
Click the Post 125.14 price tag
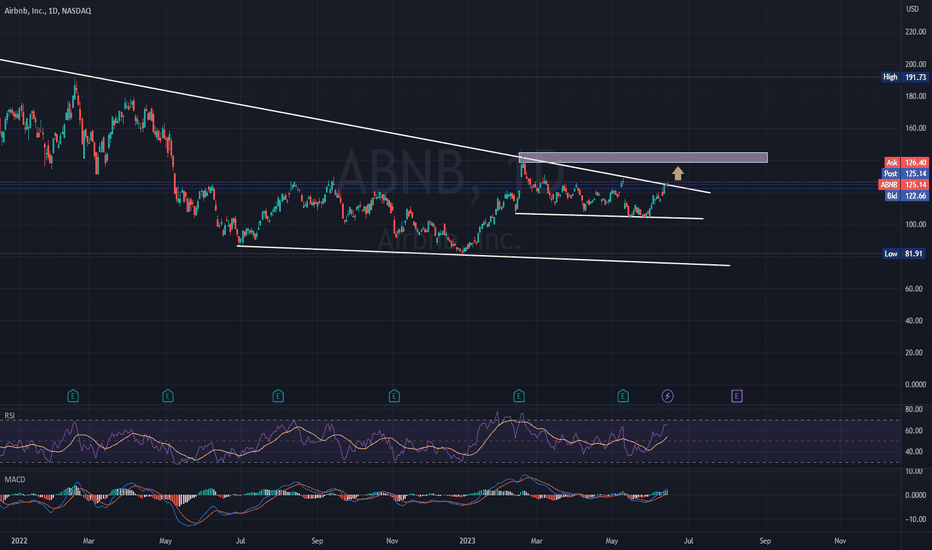pos(905,174)
